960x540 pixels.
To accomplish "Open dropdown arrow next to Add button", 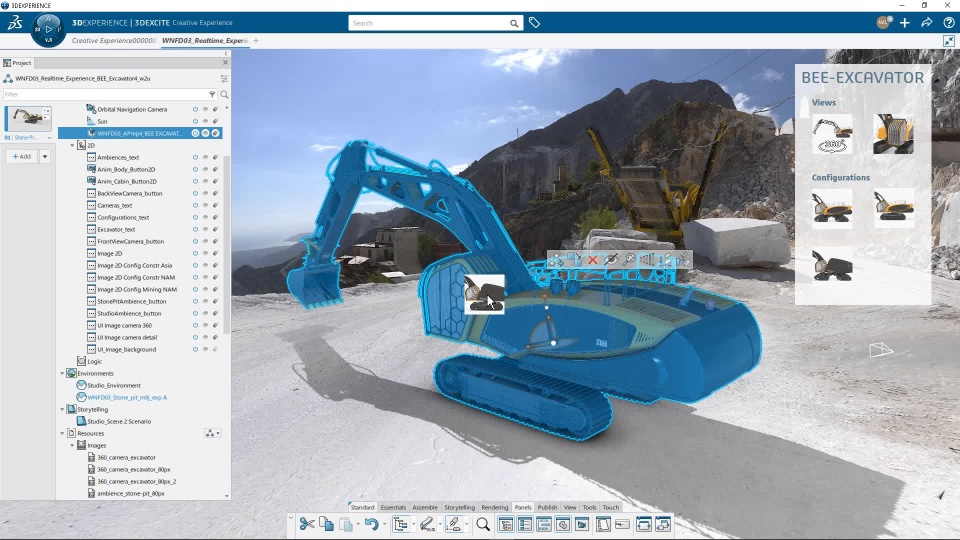I will (x=45, y=156).
